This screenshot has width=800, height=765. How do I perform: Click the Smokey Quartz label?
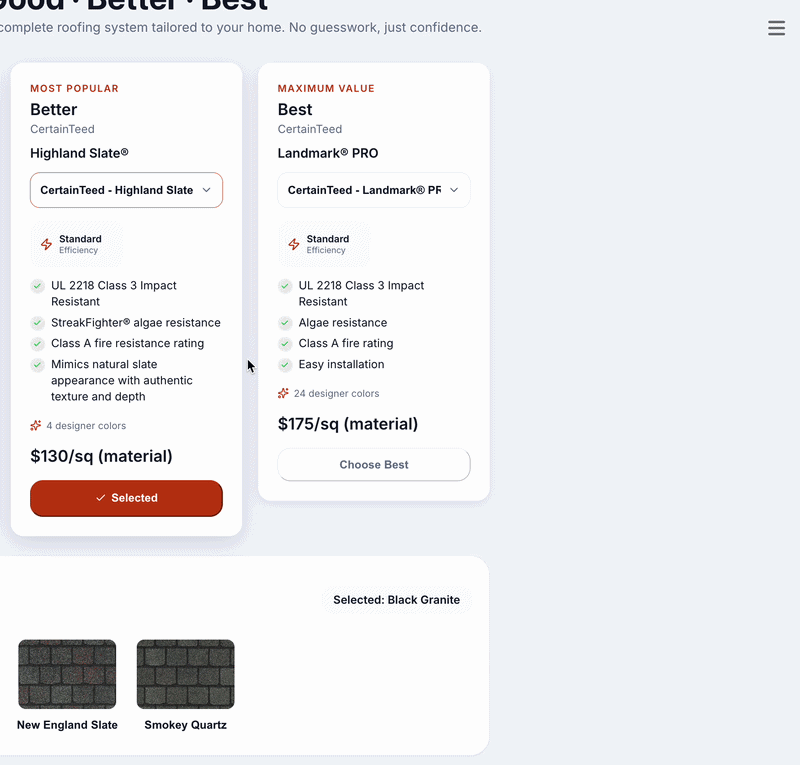[186, 725]
